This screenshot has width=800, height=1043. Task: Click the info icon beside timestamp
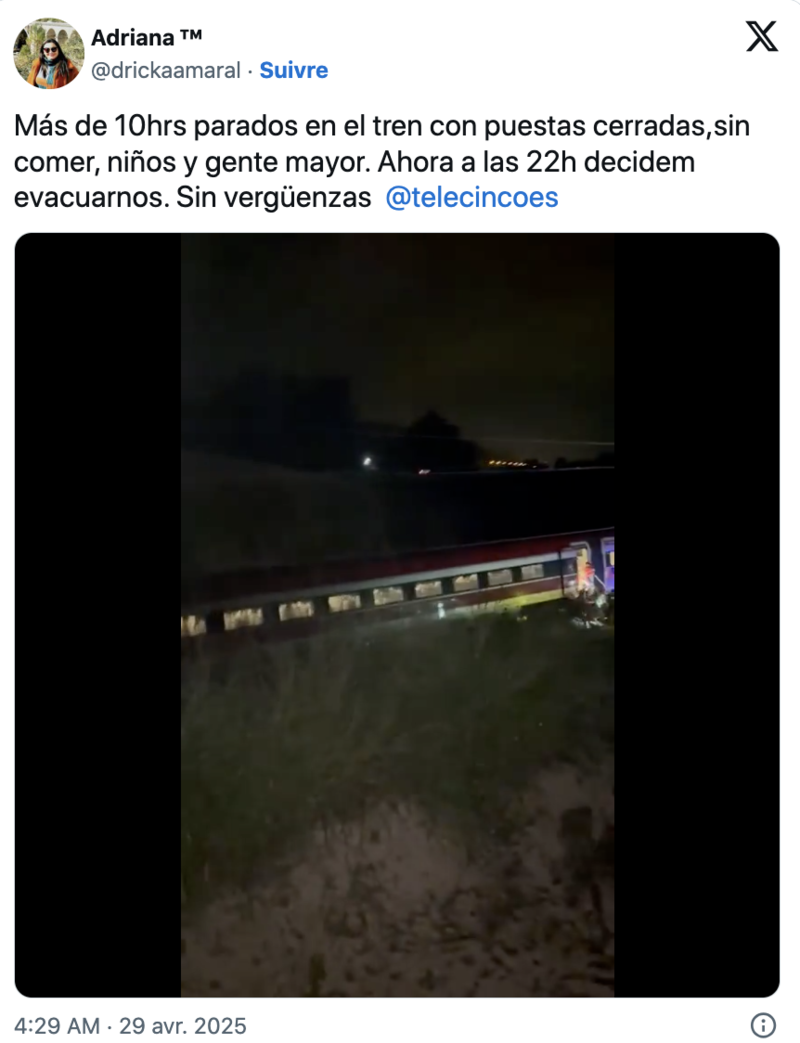pyautogui.click(x=763, y=1025)
